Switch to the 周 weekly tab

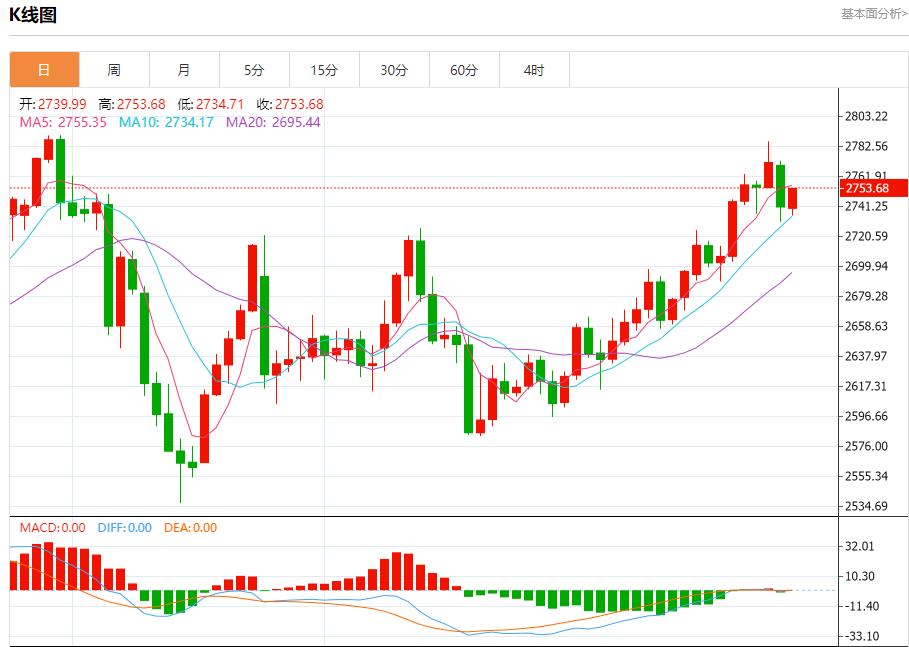click(114, 70)
